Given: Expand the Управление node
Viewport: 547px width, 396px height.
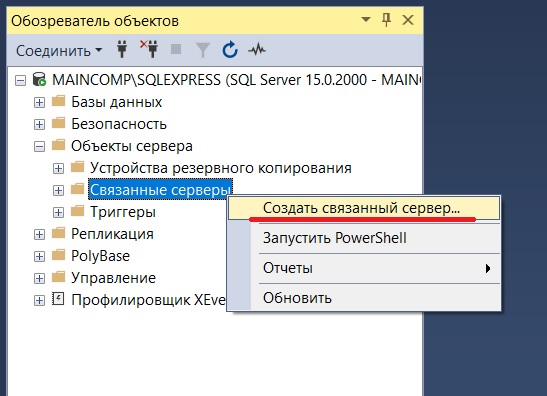Looking at the screenshot, I should tap(39, 278).
